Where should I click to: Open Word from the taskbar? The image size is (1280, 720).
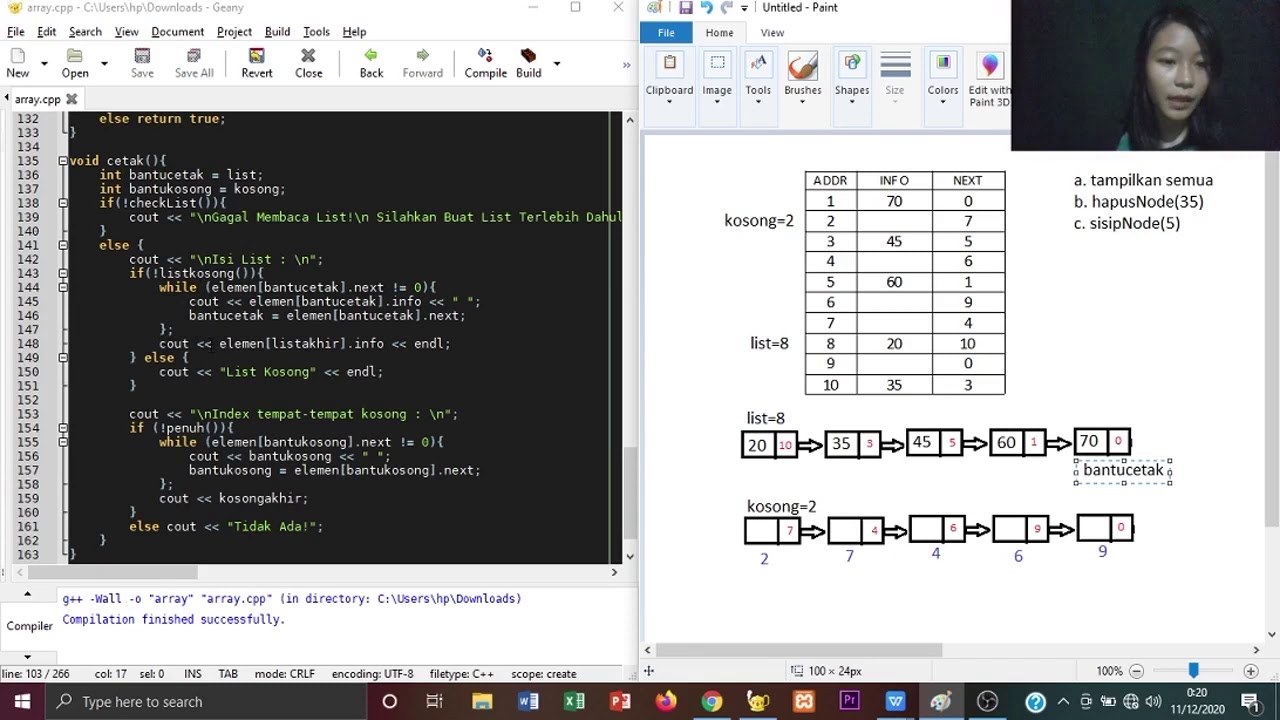click(x=528, y=701)
